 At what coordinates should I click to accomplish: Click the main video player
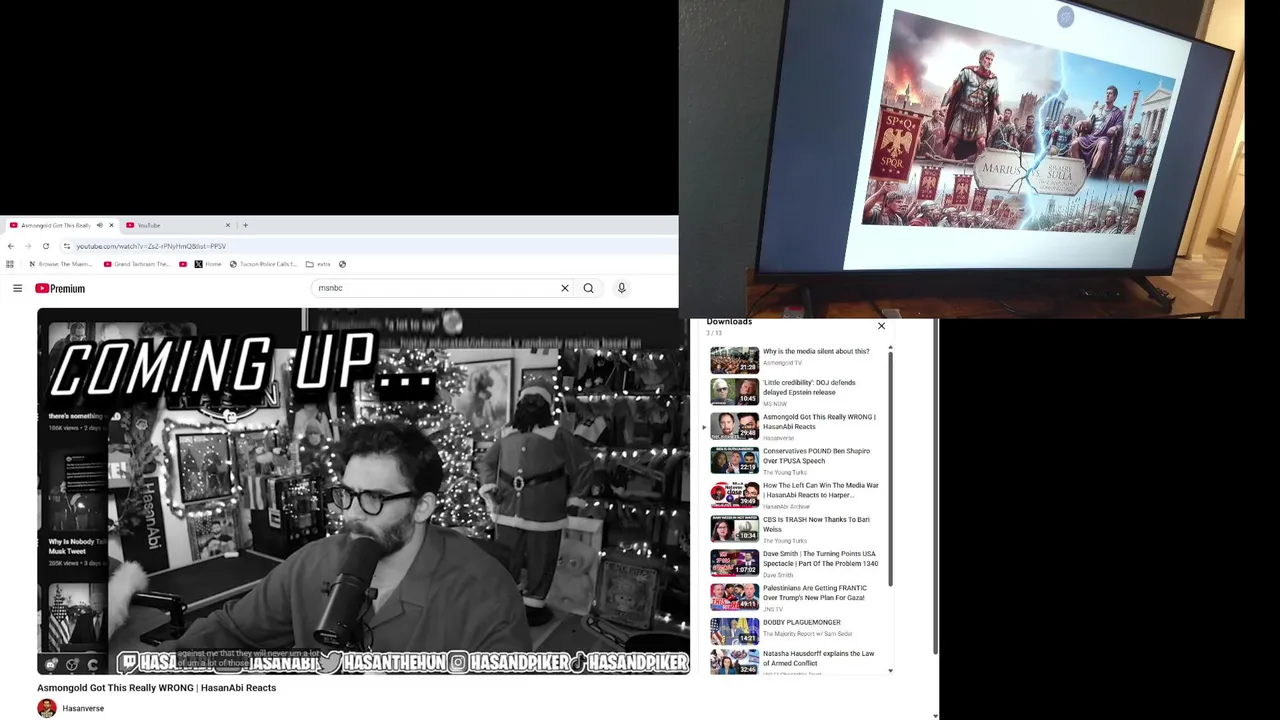(363, 491)
